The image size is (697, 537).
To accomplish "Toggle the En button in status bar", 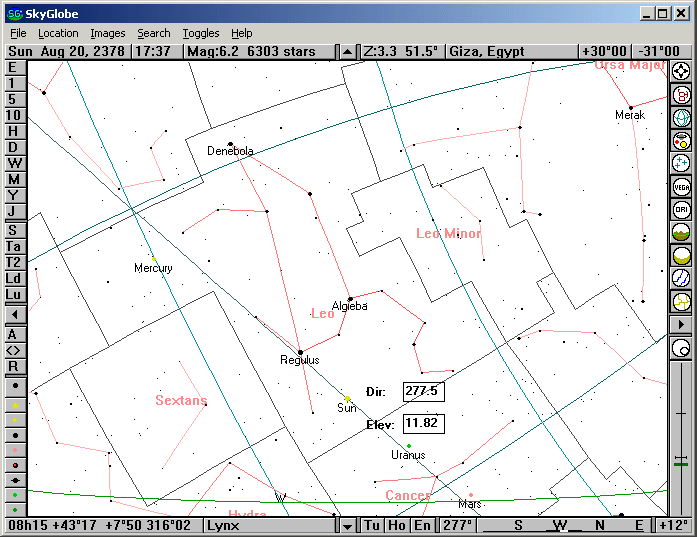I will click(422, 525).
